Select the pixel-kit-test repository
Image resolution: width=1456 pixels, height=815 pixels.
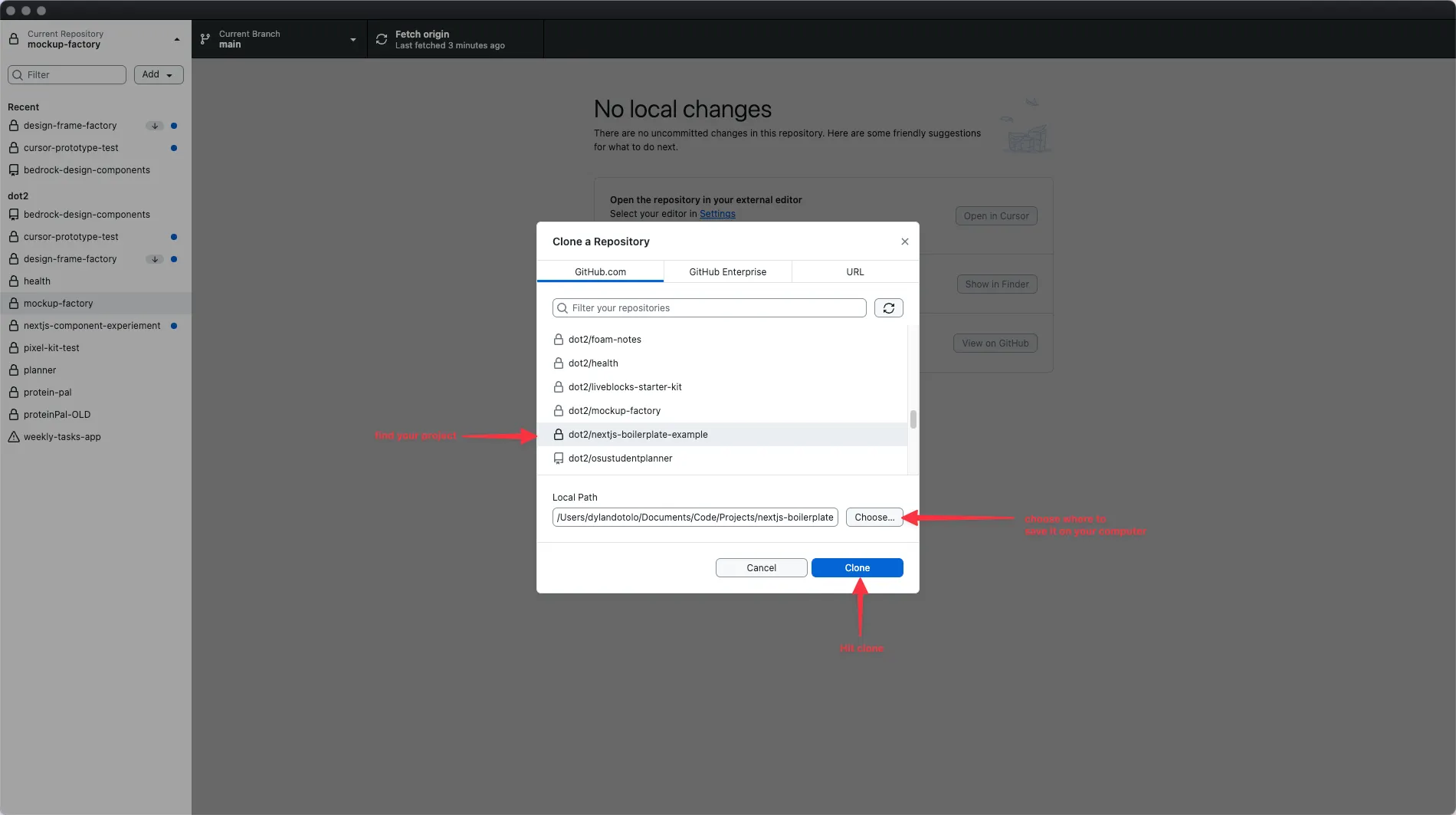(x=96, y=348)
